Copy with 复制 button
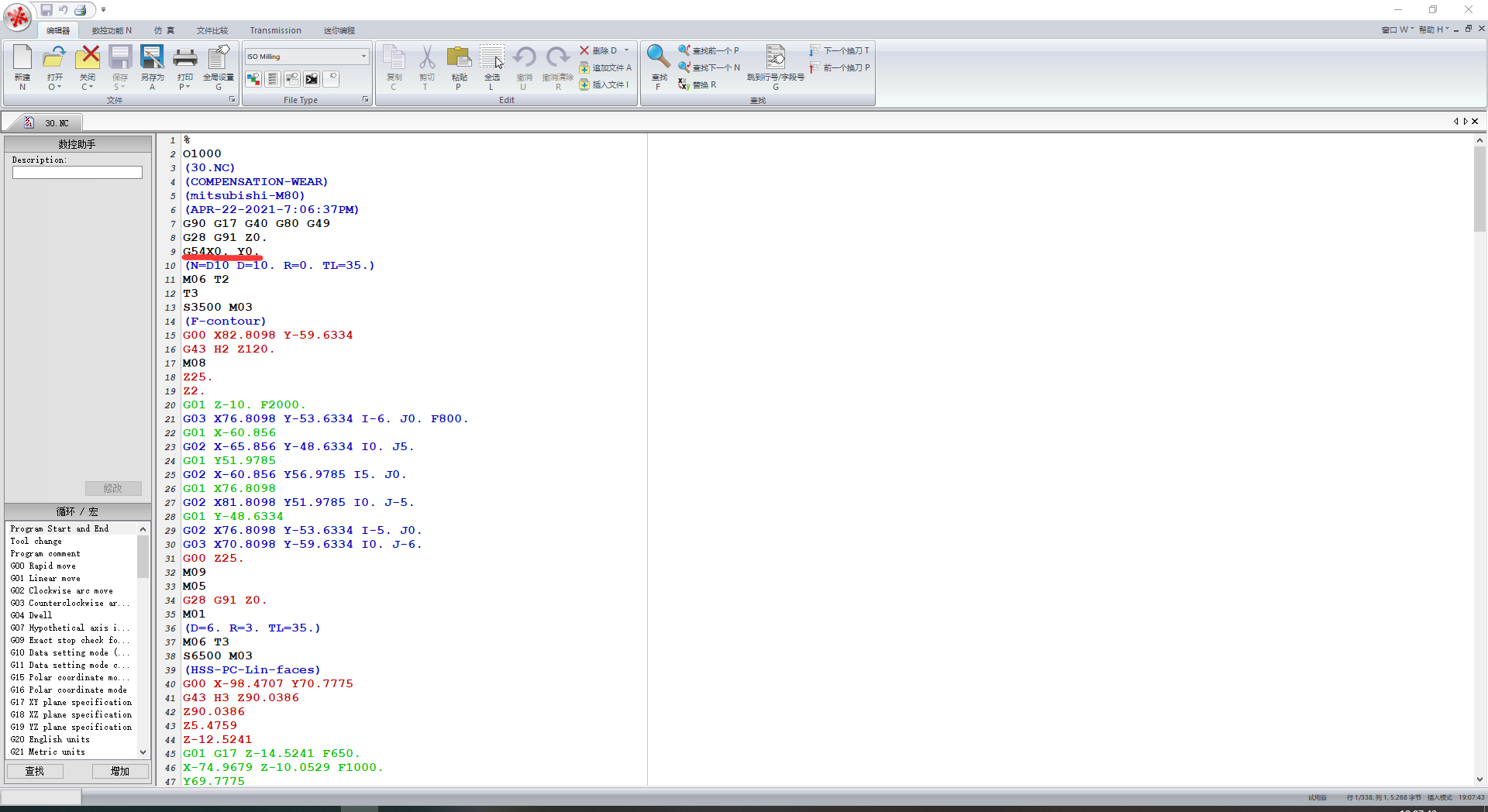Image resolution: width=1488 pixels, height=812 pixels. click(394, 67)
